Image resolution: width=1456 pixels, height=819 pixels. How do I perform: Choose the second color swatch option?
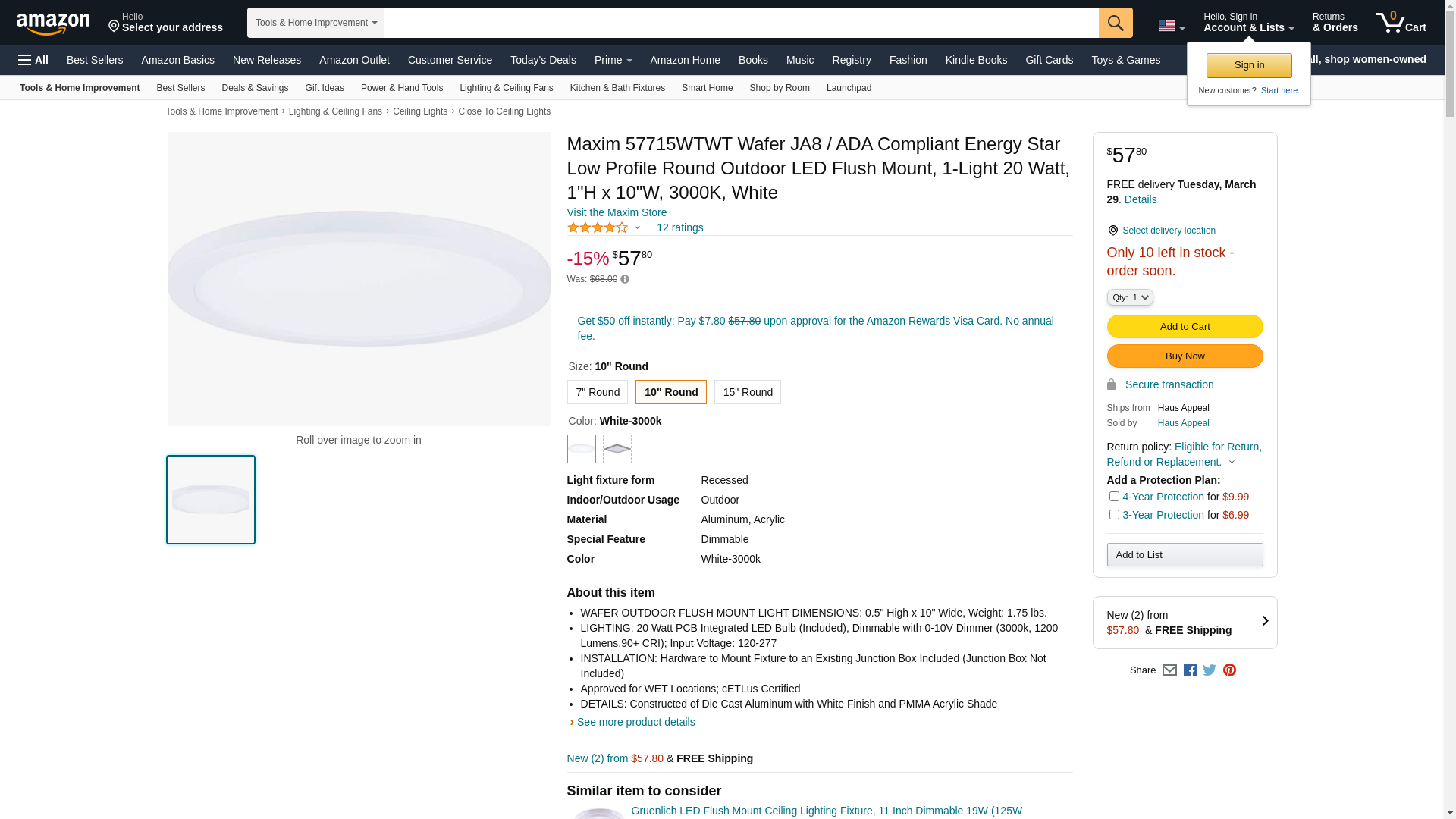click(x=617, y=449)
